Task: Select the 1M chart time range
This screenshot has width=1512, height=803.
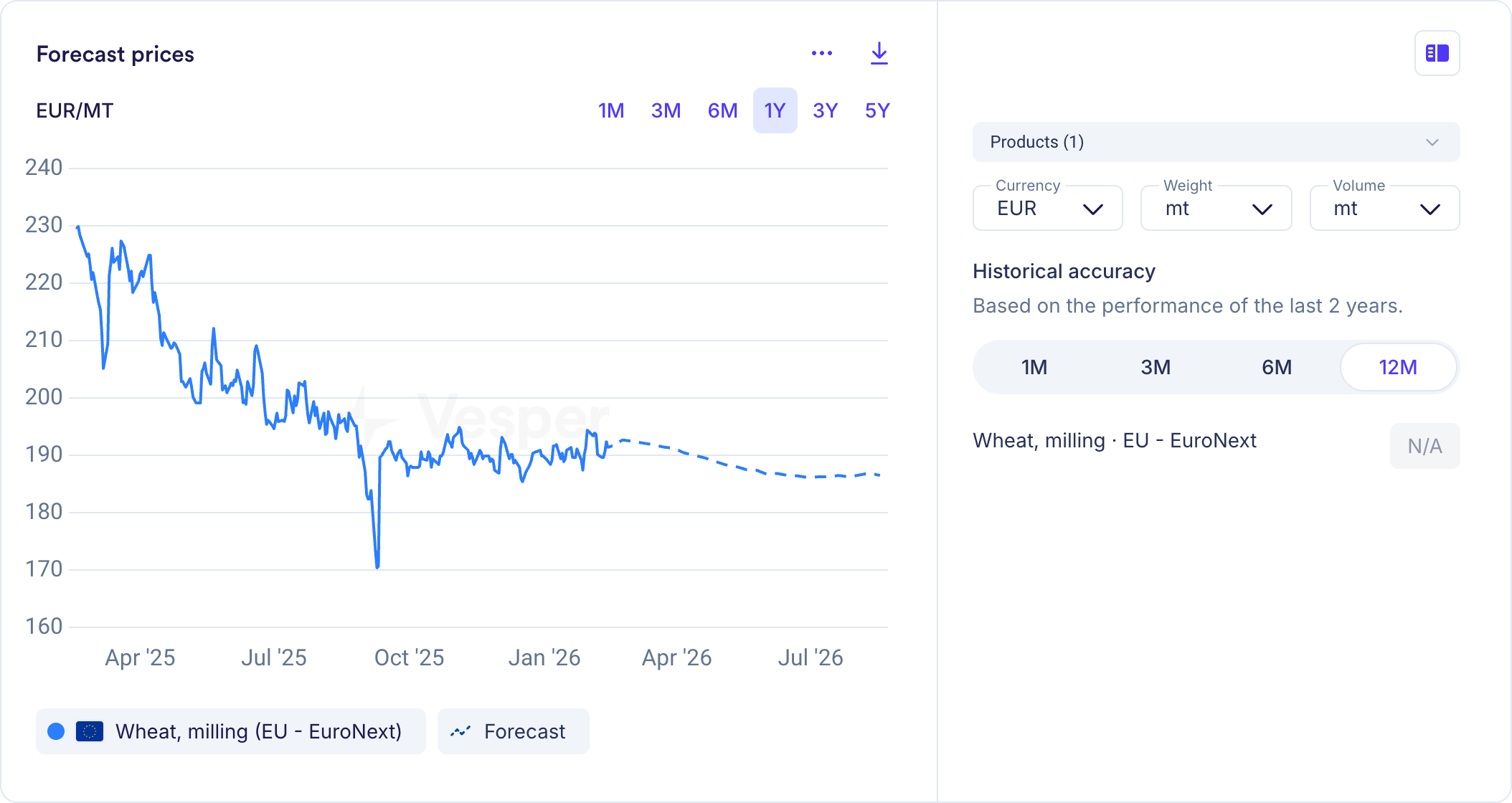Action: [x=611, y=110]
